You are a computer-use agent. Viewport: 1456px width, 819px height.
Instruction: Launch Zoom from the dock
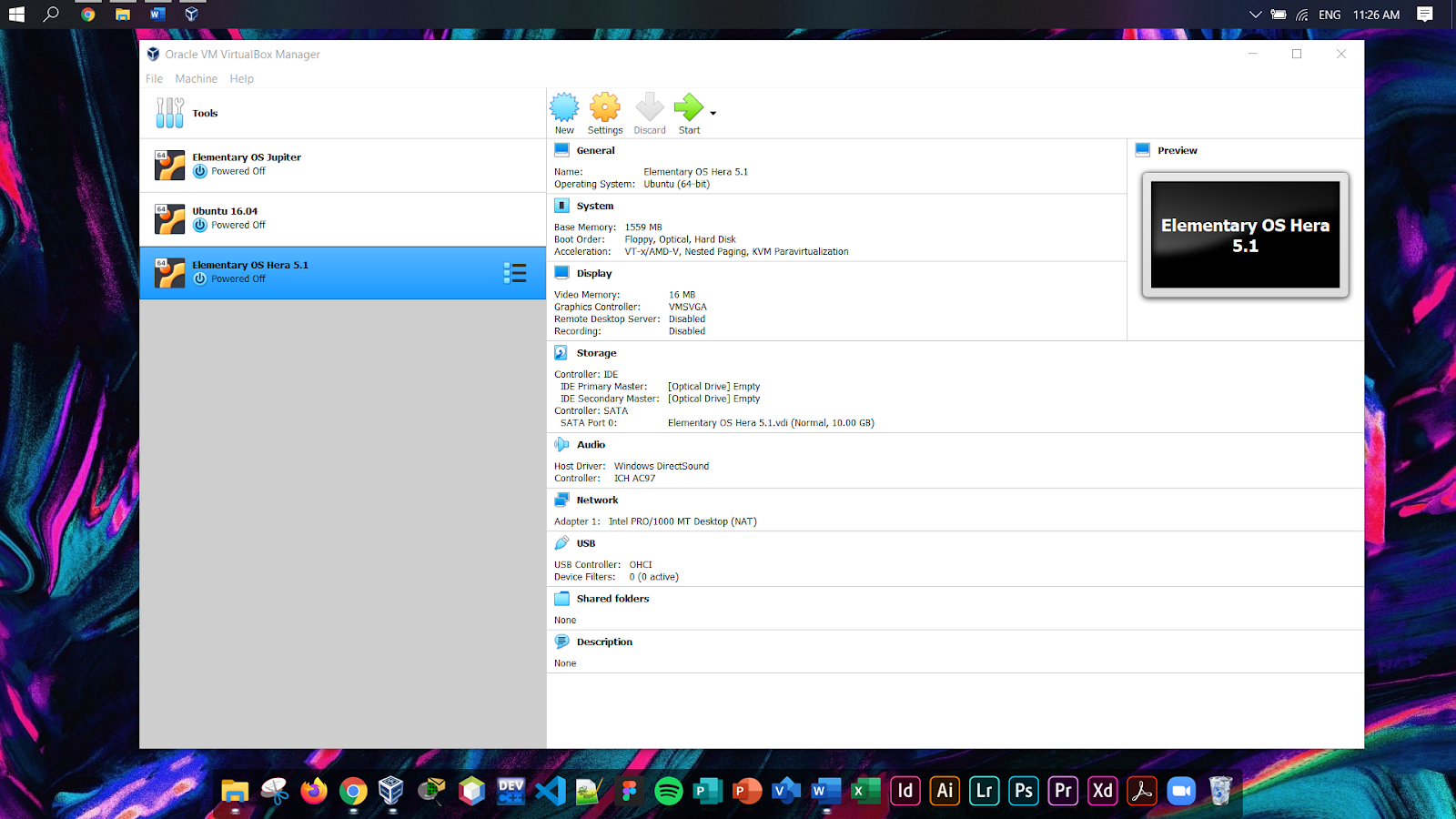(1181, 791)
